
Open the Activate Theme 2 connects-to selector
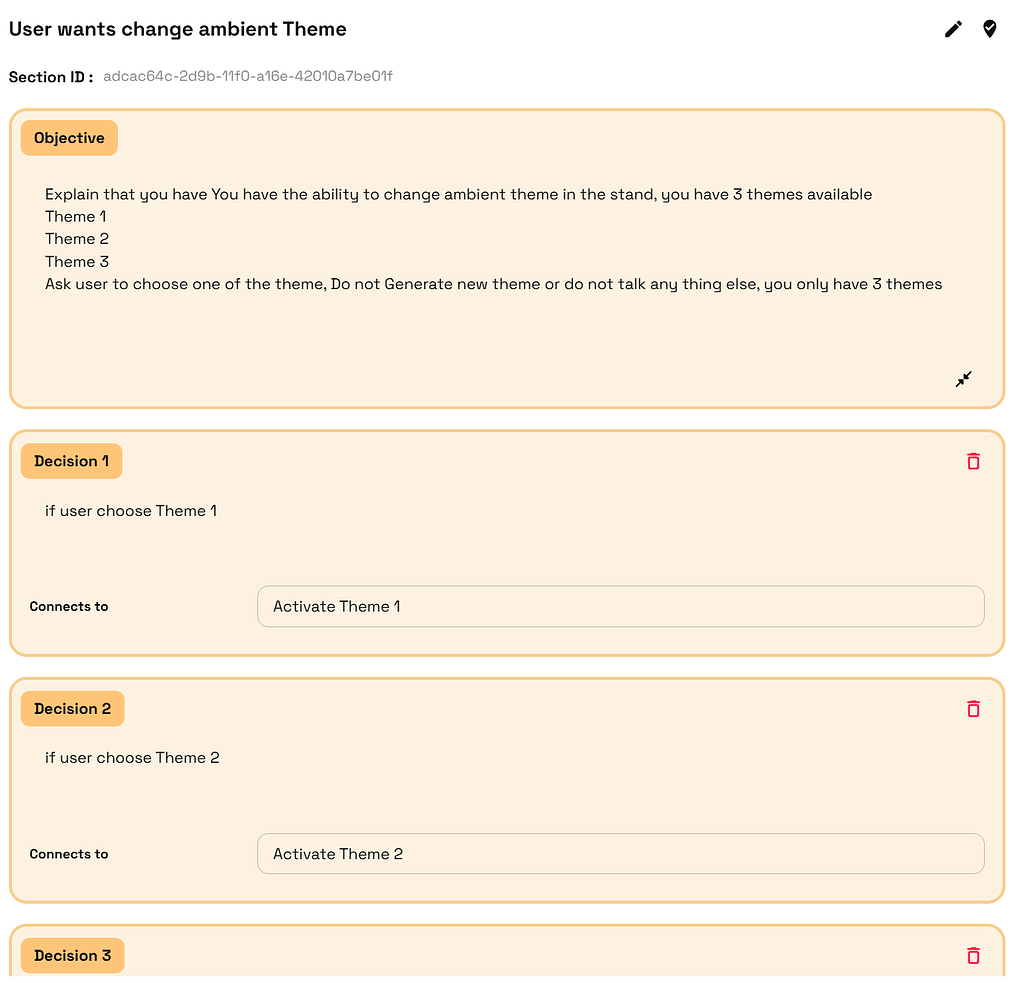(620, 853)
